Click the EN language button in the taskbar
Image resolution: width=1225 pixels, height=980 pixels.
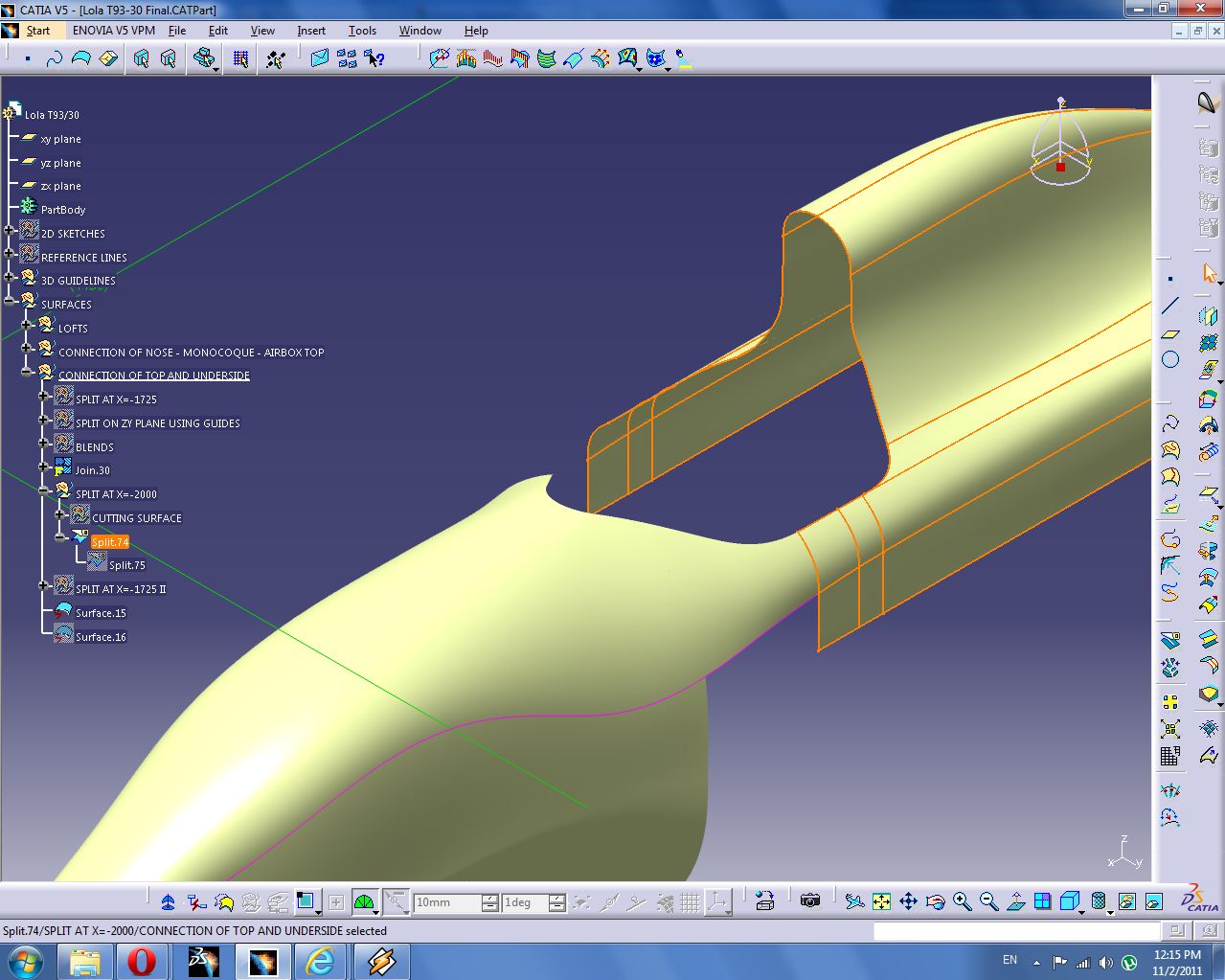tap(1009, 959)
